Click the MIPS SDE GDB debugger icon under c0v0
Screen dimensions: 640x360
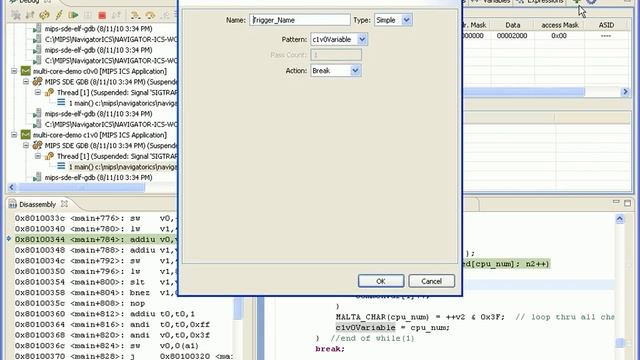pos(38,82)
